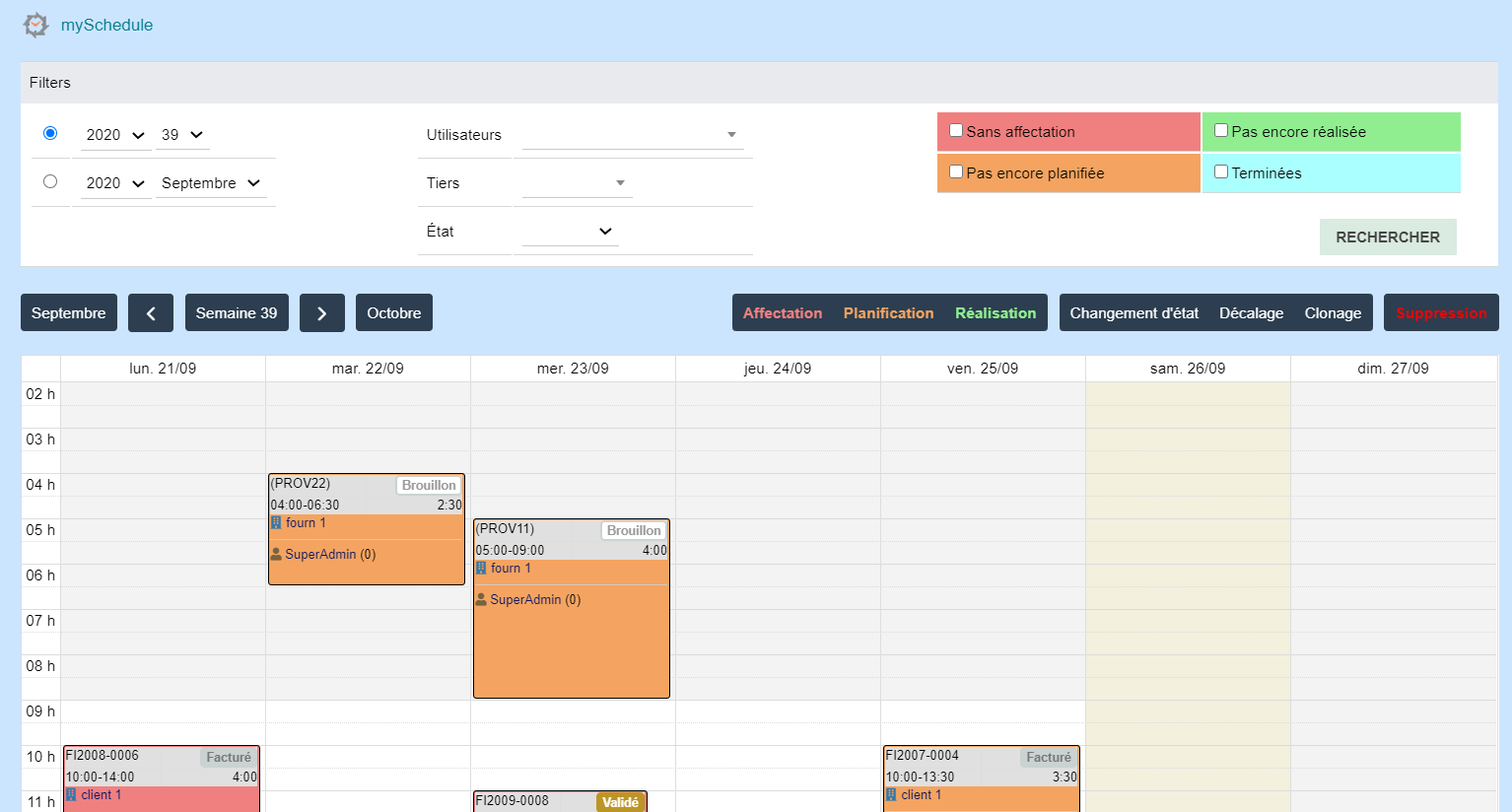
Task: Select the Réalisation mode tab
Action: 996,313
